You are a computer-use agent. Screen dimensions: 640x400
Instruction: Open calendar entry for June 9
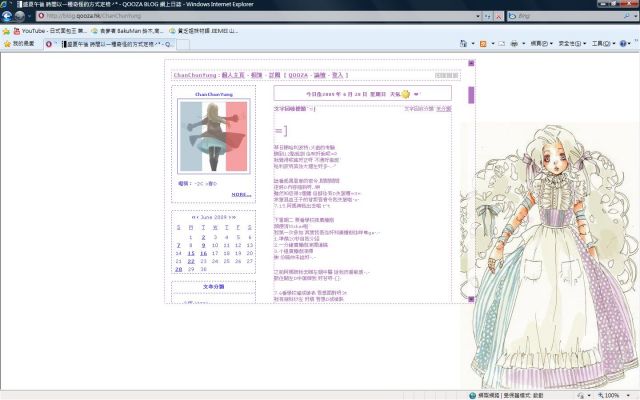point(203,245)
